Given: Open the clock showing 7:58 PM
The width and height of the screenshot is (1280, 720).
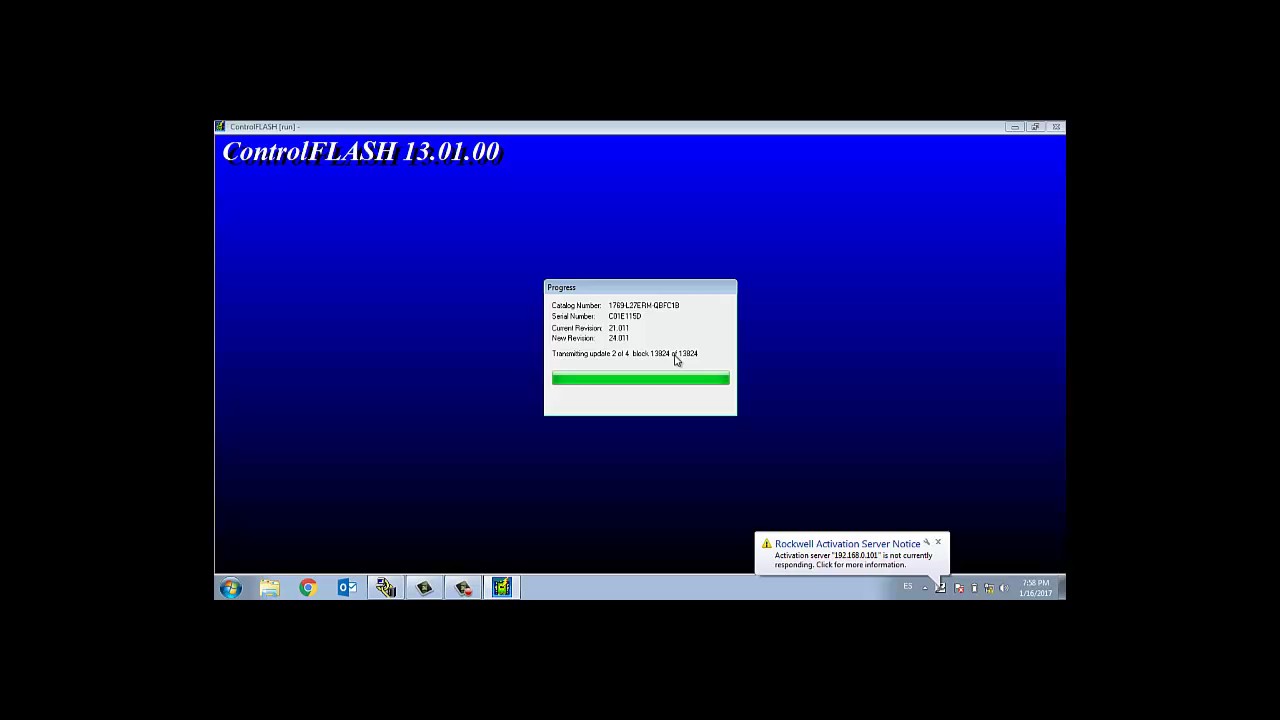Looking at the screenshot, I should [x=1036, y=588].
